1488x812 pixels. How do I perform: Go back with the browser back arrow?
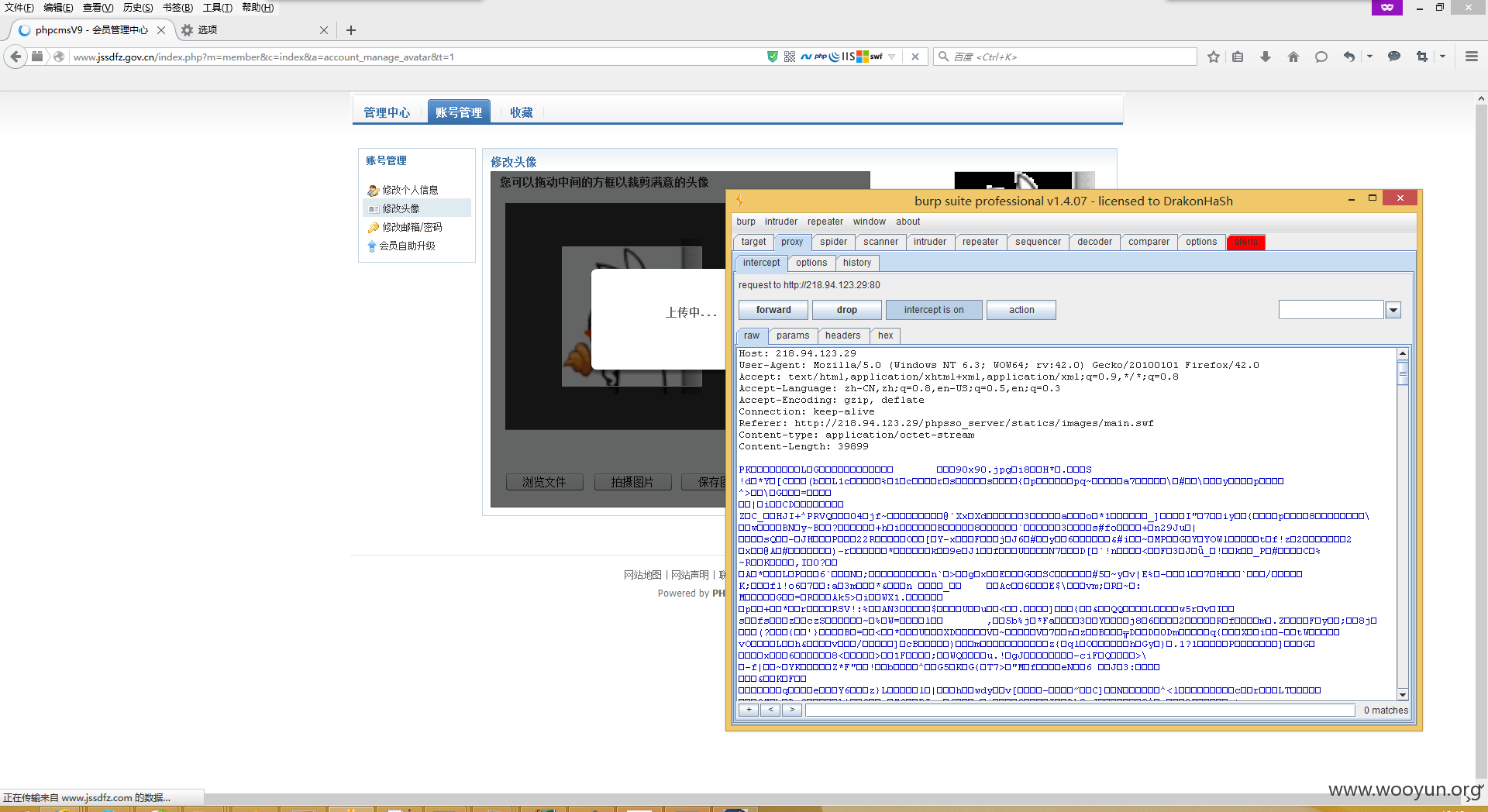tap(16, 57)
